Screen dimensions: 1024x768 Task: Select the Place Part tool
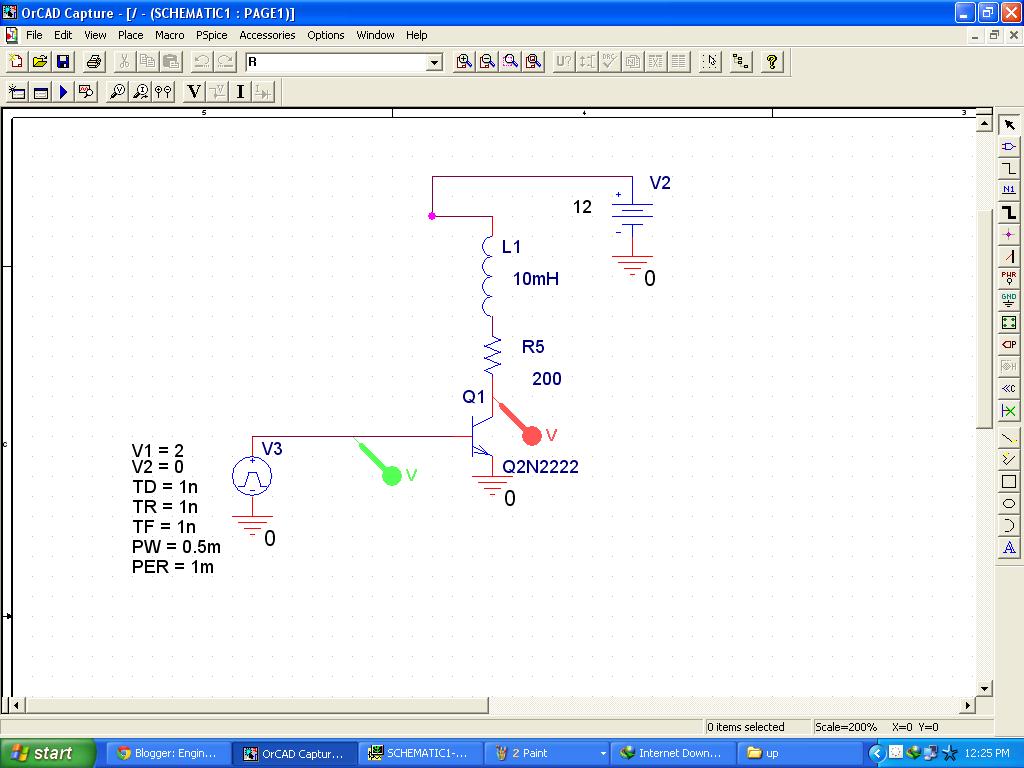click(x=1010, y=145)
